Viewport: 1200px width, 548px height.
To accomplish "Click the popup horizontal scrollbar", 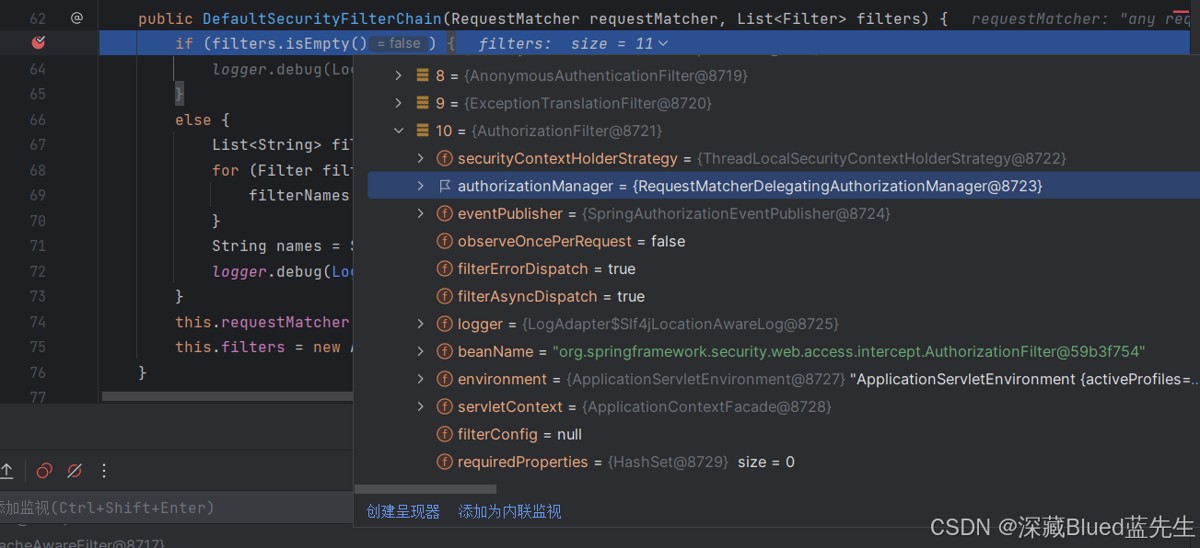I will [426, 489].
